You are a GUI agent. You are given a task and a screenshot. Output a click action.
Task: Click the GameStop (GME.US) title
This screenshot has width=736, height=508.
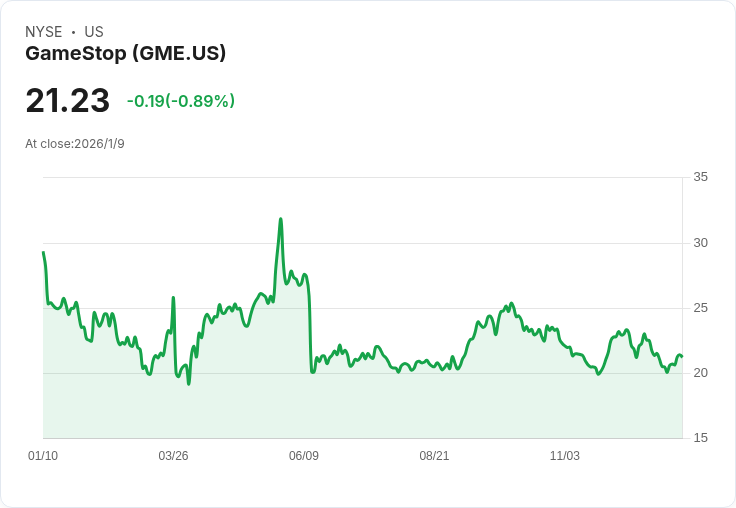[125, 53]
